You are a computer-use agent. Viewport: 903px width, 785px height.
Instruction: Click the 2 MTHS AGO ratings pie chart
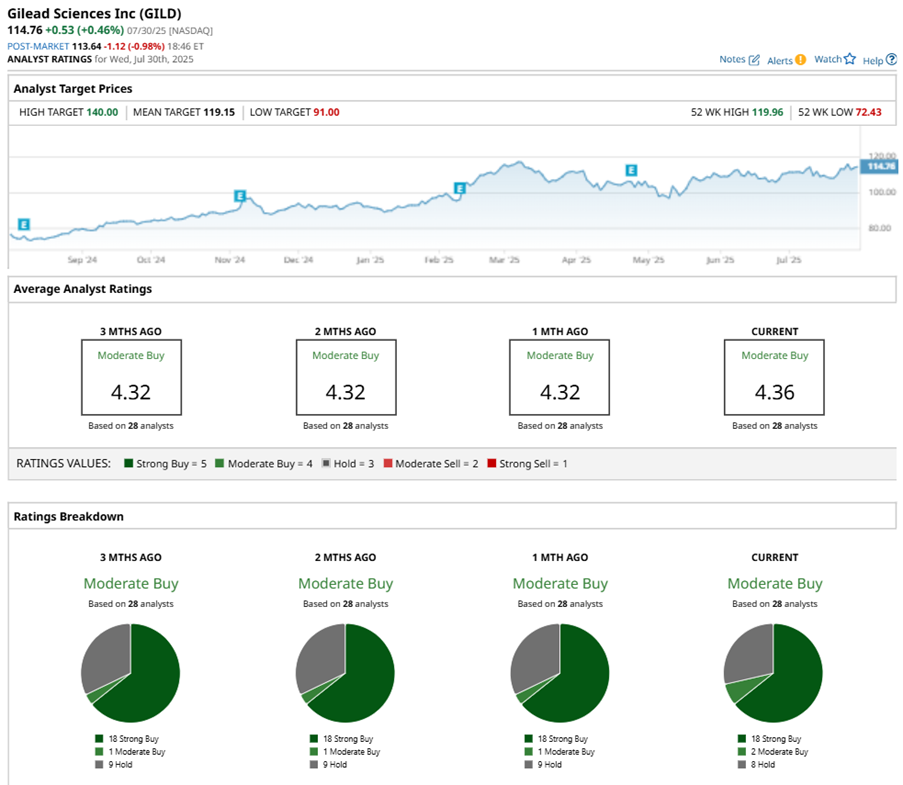345,673
